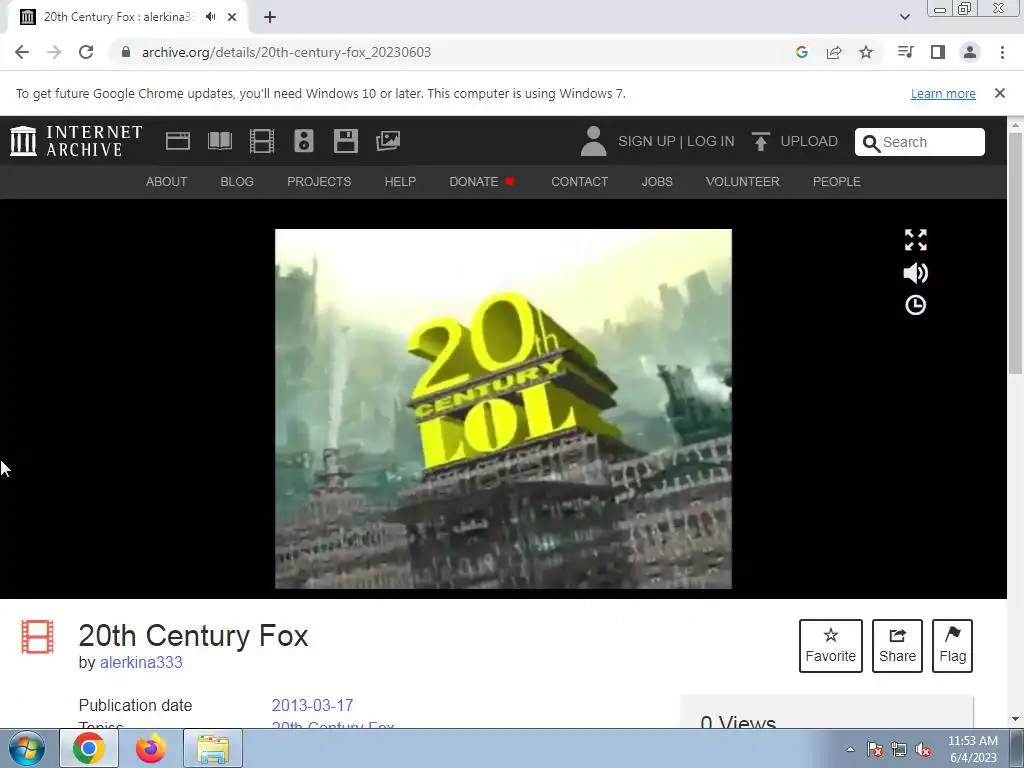This screenshot has height=768, width=1024.
Task: Focus the Internet Archive Search field
Action: click(920, 142)
